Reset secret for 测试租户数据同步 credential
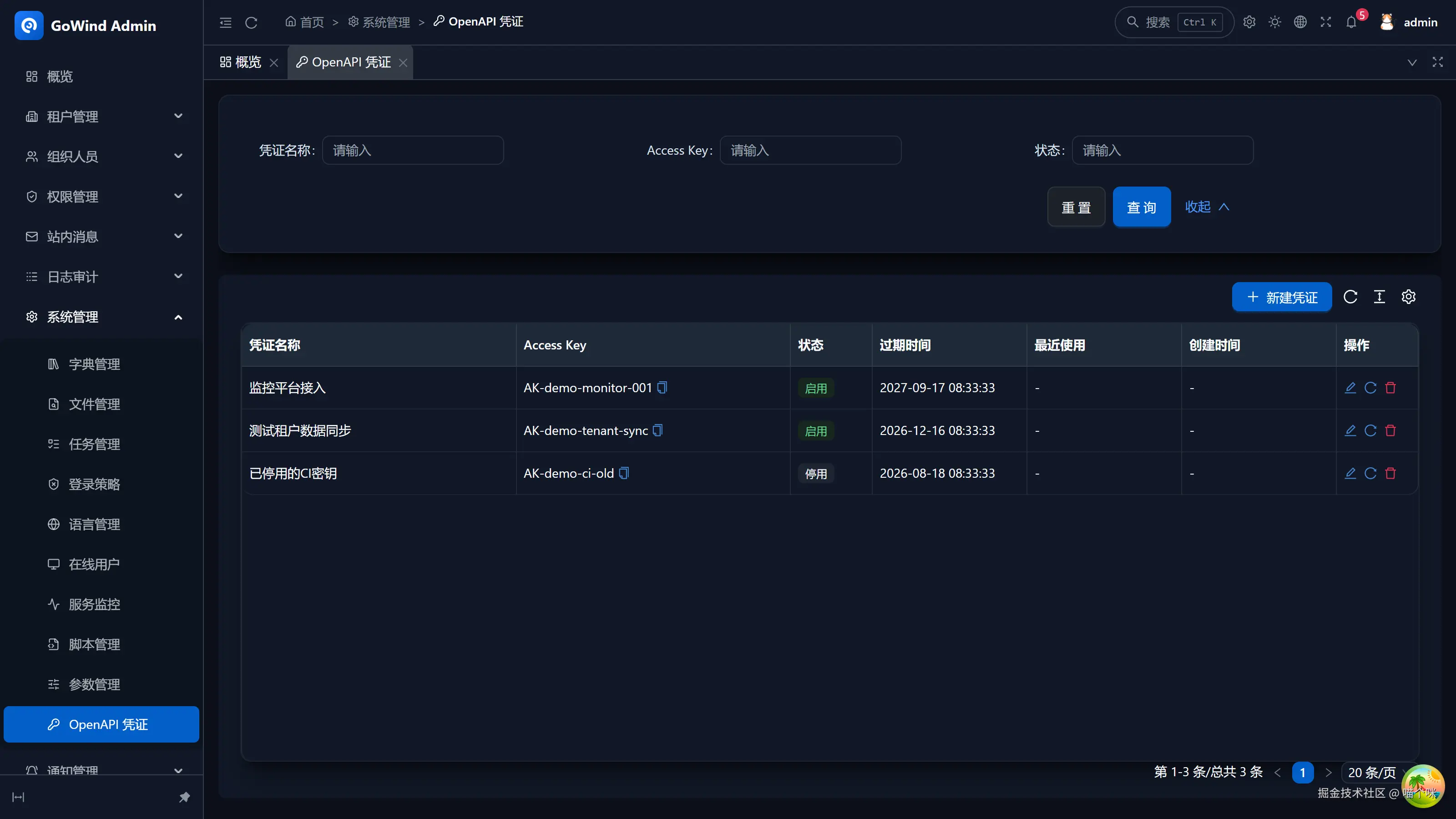The width and height of the screenshot is (1456, 819). point(1370,431)
